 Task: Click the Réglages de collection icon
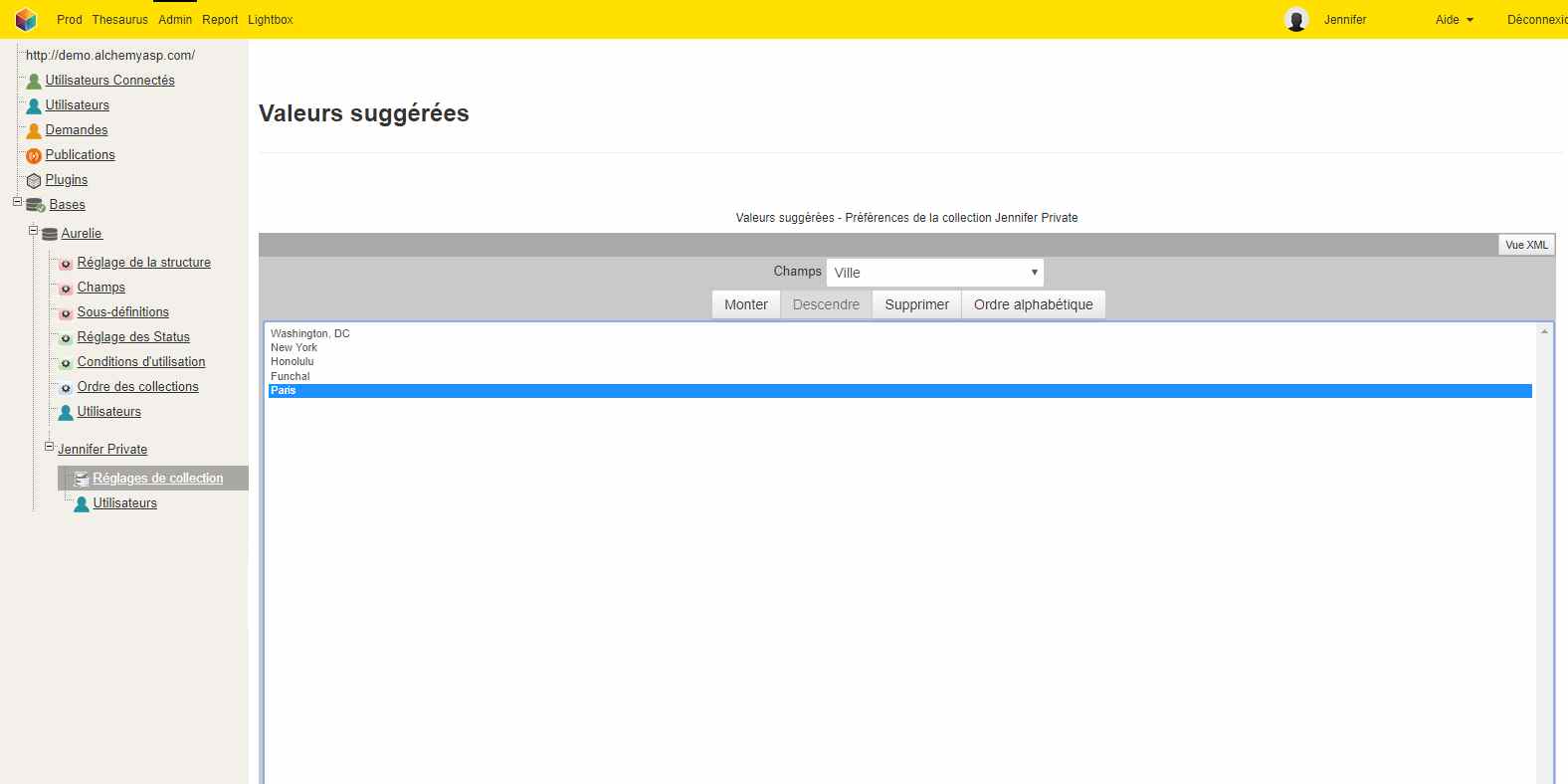pyautogui.click(x=82, y=480)
